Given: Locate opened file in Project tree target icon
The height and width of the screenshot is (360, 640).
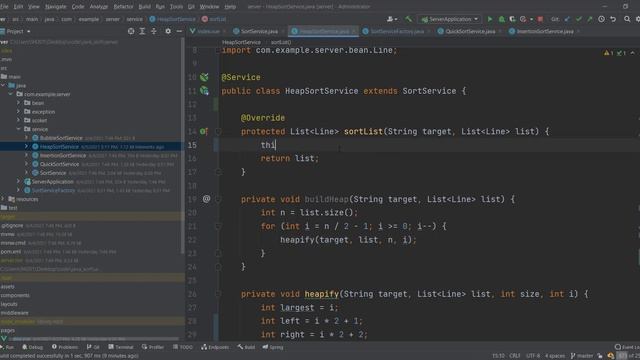Looking at the screenshot, I should [x=131, y=31].
